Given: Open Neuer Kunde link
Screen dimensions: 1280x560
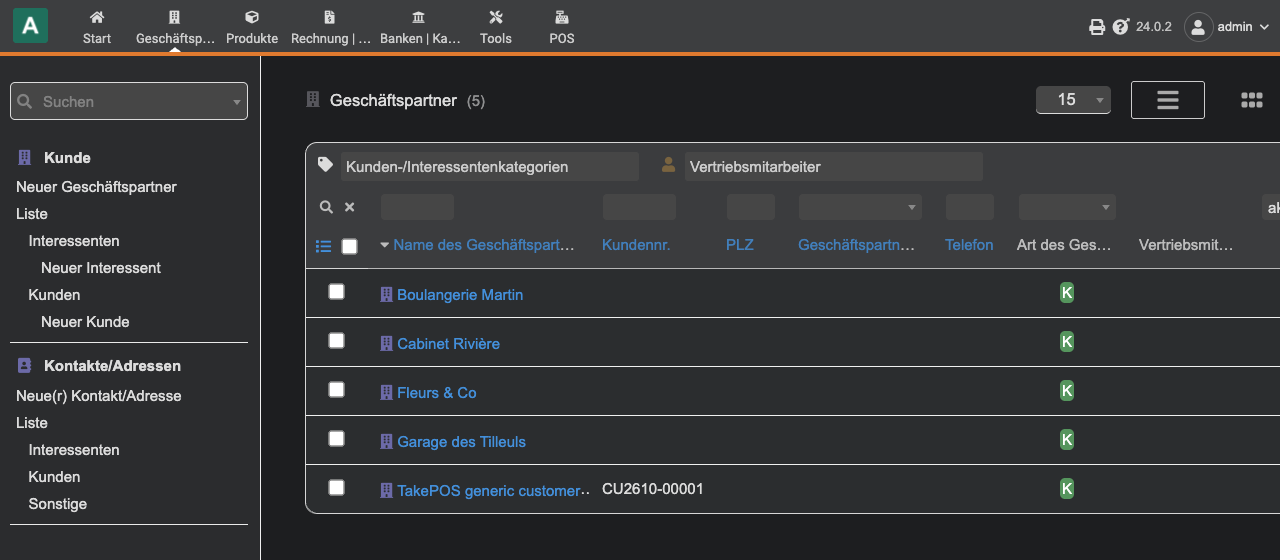Looking at the screenshot, I should click(85, 322).
